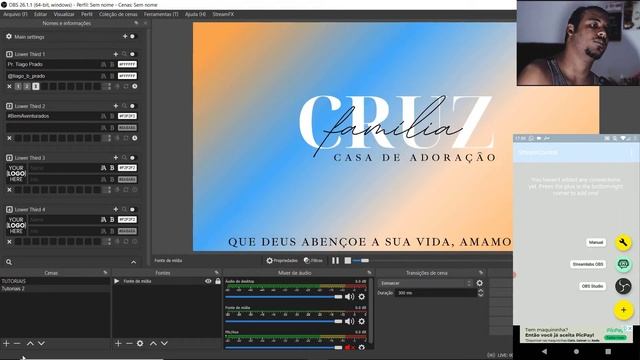Move source down in Fontes list
This screenshot has height=360, width=640.
(164, 344)
